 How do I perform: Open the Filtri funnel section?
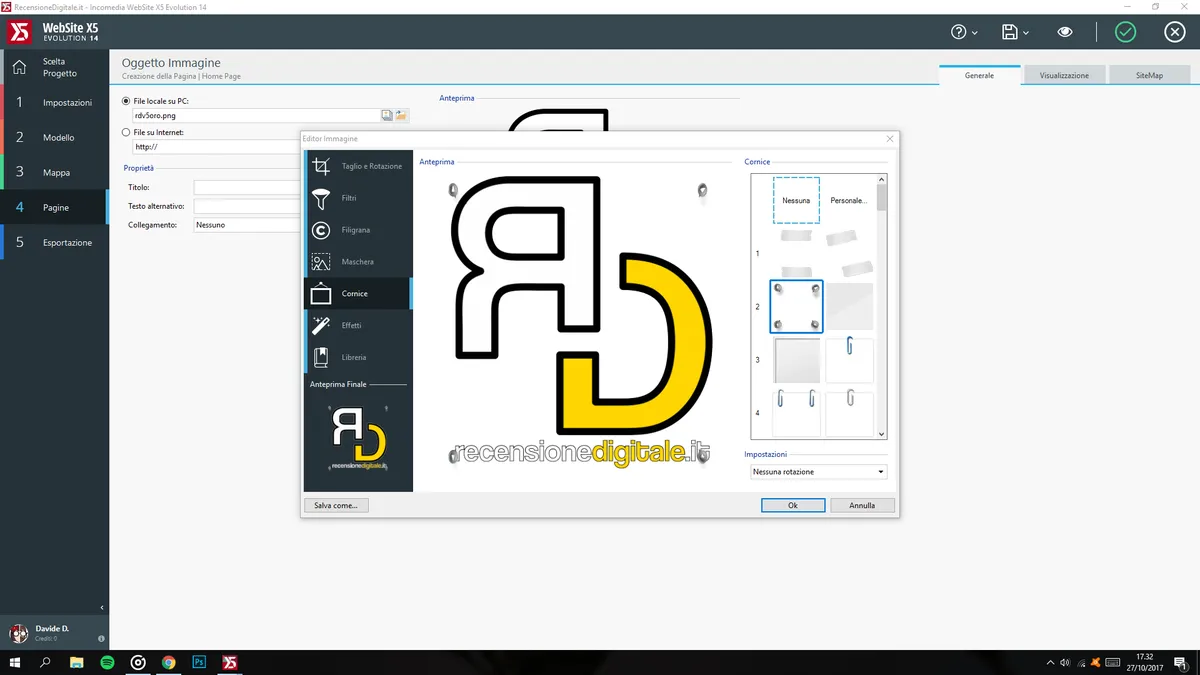(x=357, y=198)
